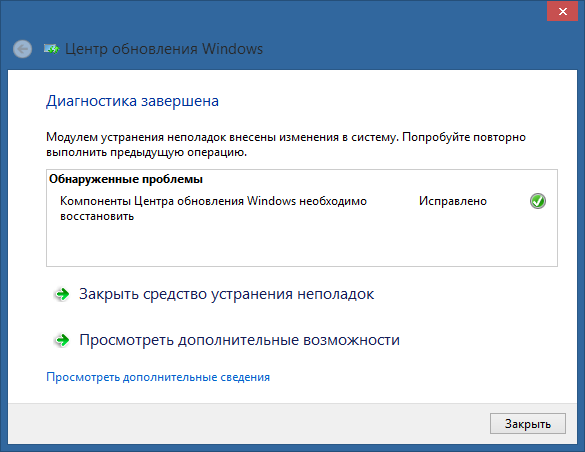585x452 pixels.
Task: Click the Модулем устранения неполадок description paragraph
Action: [286, 145]
